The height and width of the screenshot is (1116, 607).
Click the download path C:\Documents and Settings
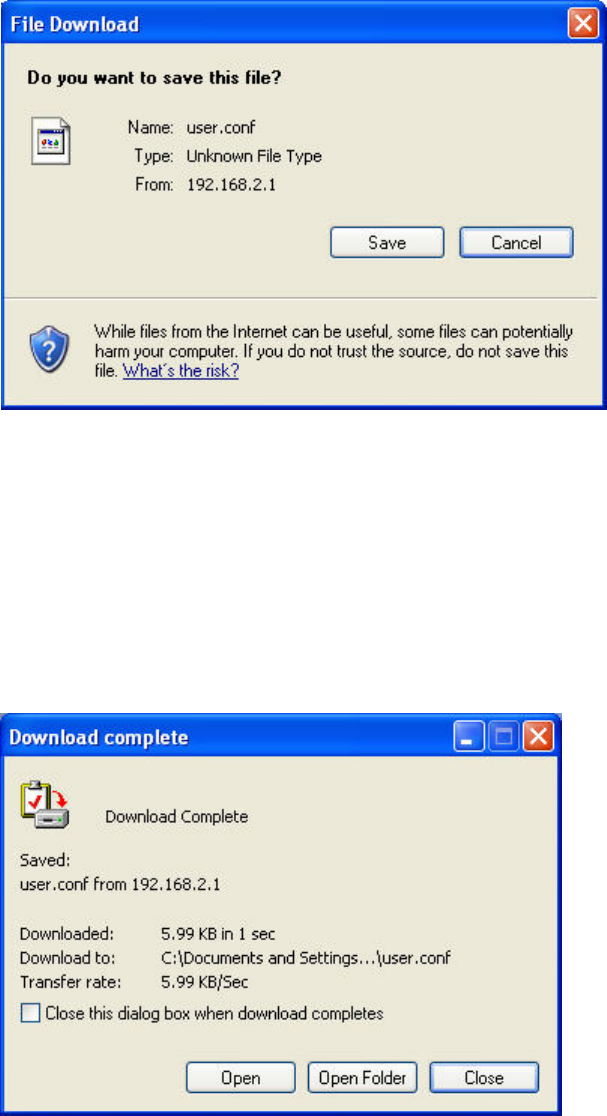click(x=306, y=958)
